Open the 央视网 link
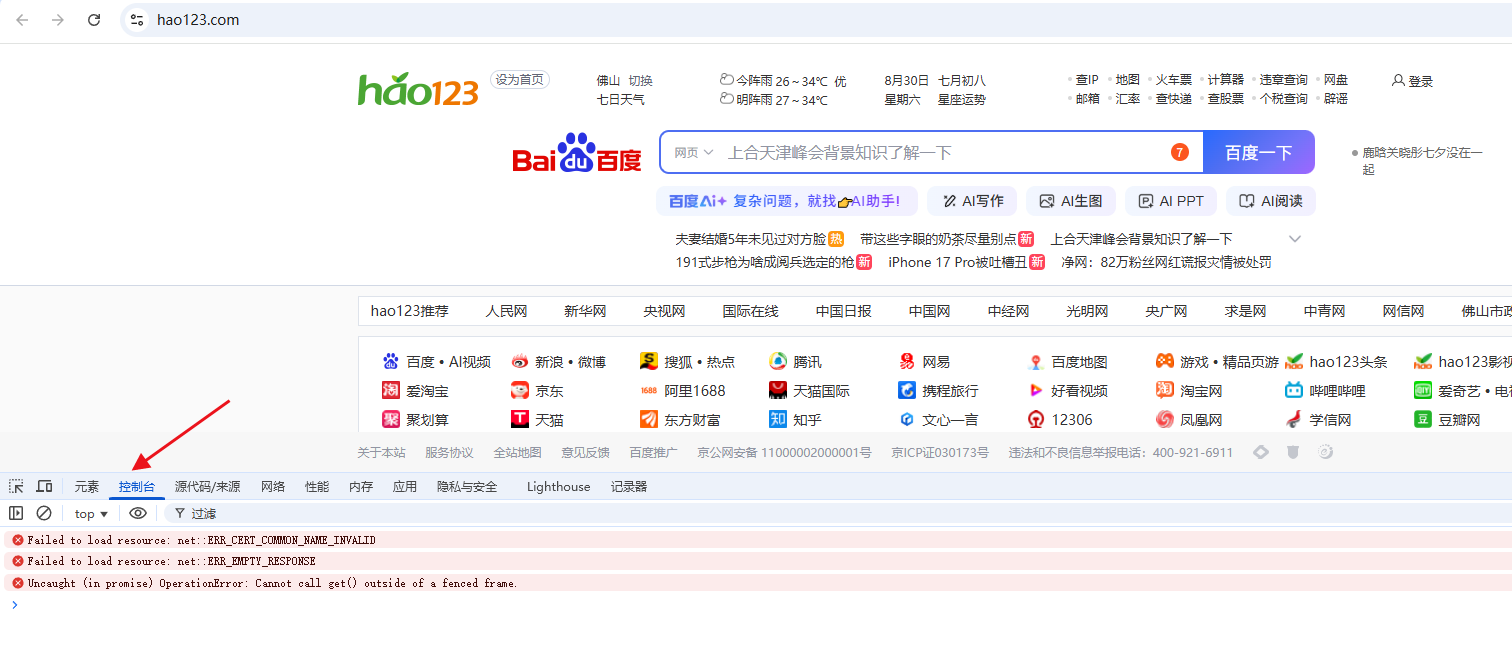The width and height of the screenshot is (1512, 671). [664, 311]
